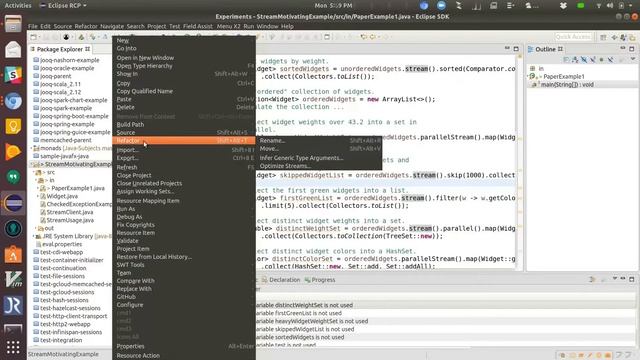
Task: Click the New wizard toolbar icon
Action: pyautogui.click(x=33, y=37)
